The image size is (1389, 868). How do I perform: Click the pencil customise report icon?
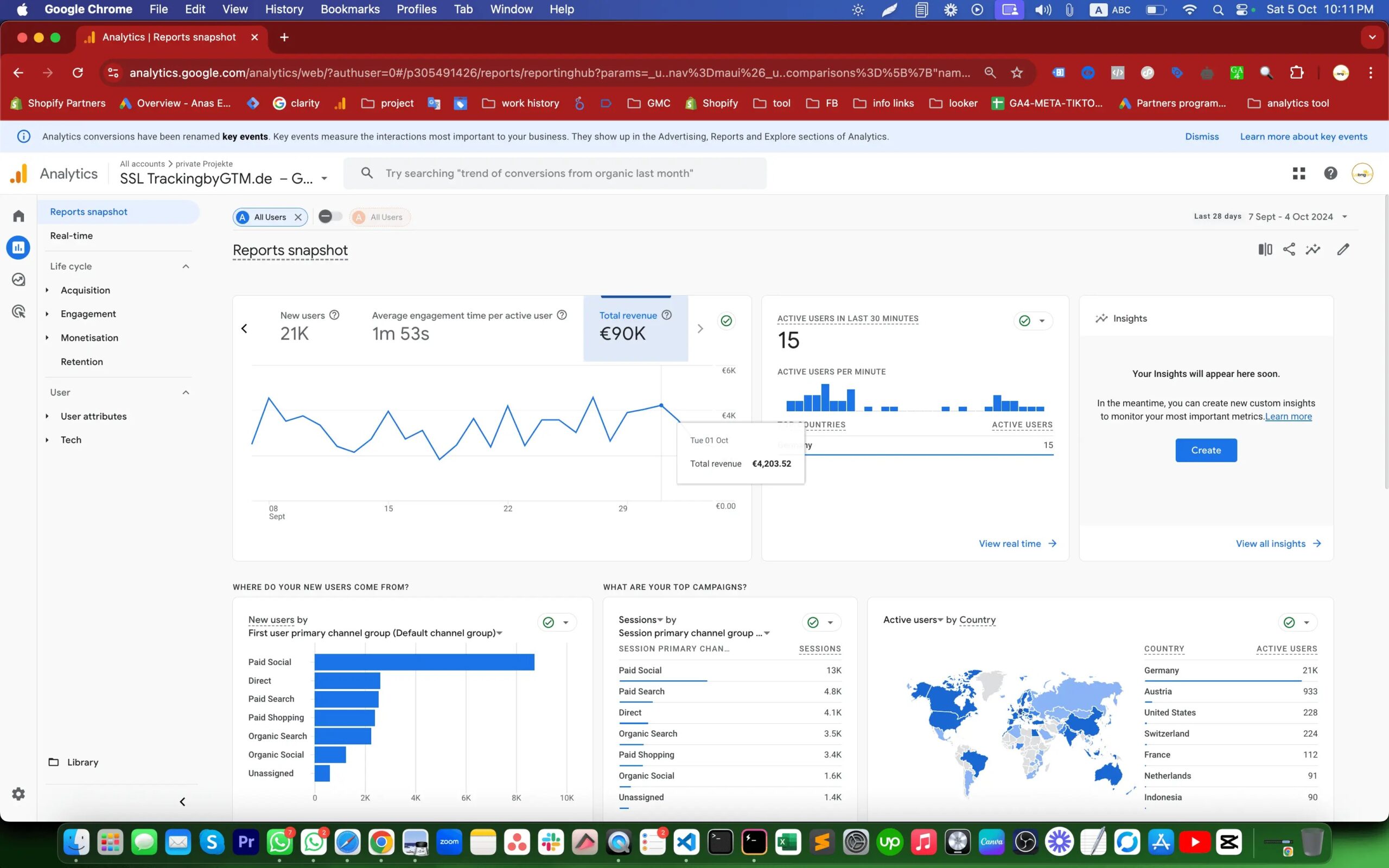point(1343,249)
